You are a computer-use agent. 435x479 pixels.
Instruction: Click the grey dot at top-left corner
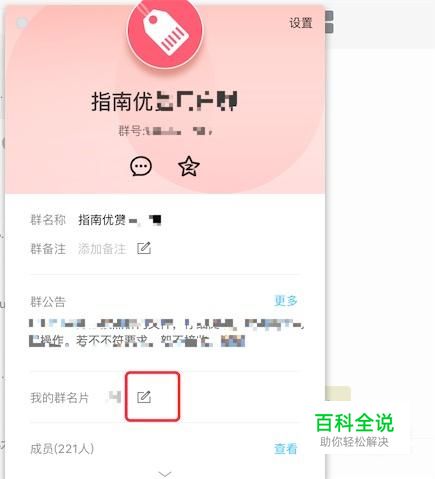[22, 23]
